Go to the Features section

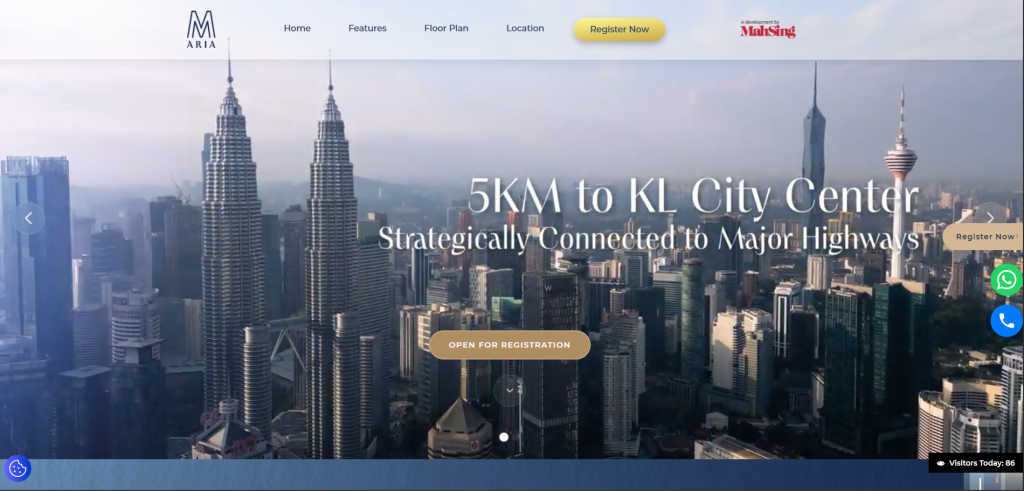[367, 29]
